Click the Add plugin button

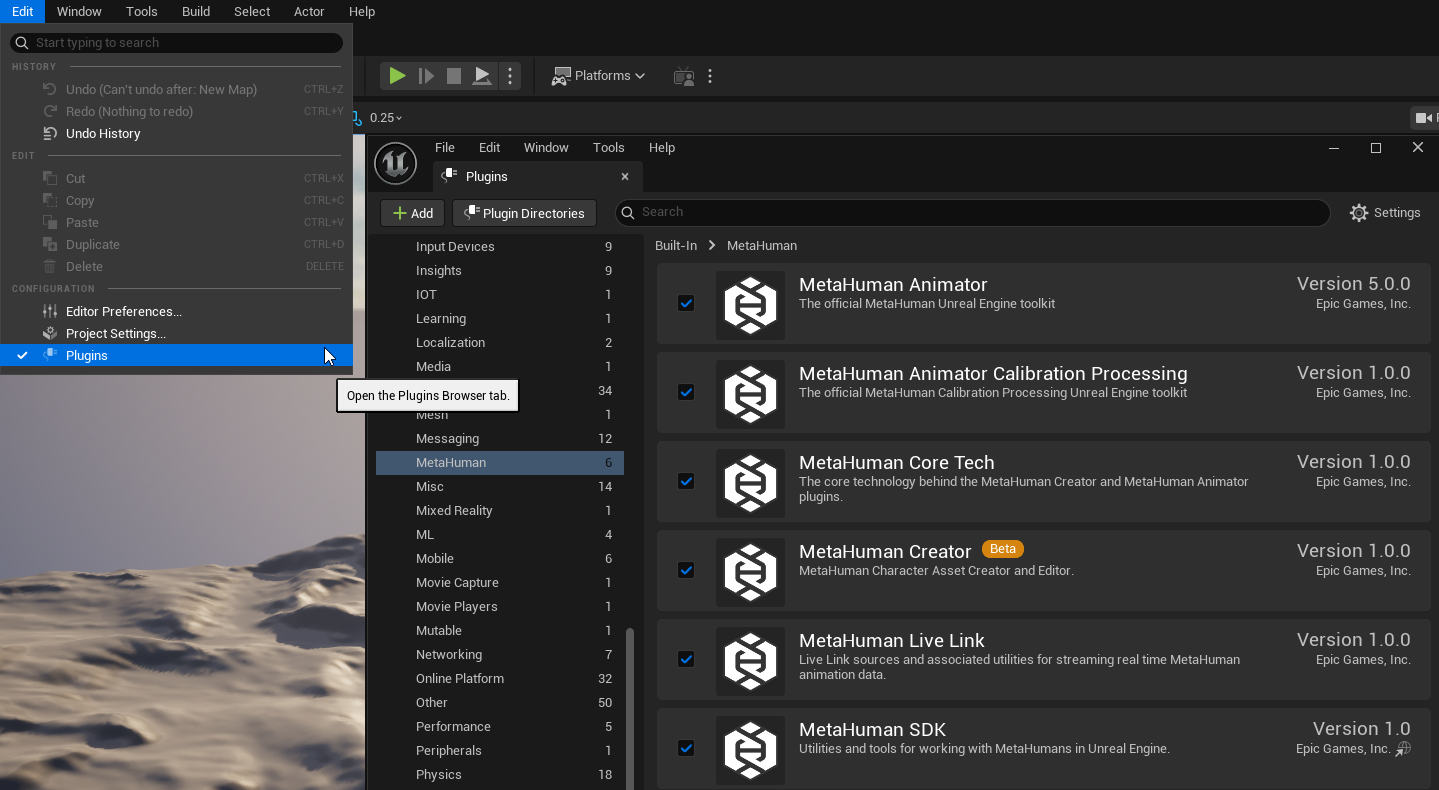(412, 213)
